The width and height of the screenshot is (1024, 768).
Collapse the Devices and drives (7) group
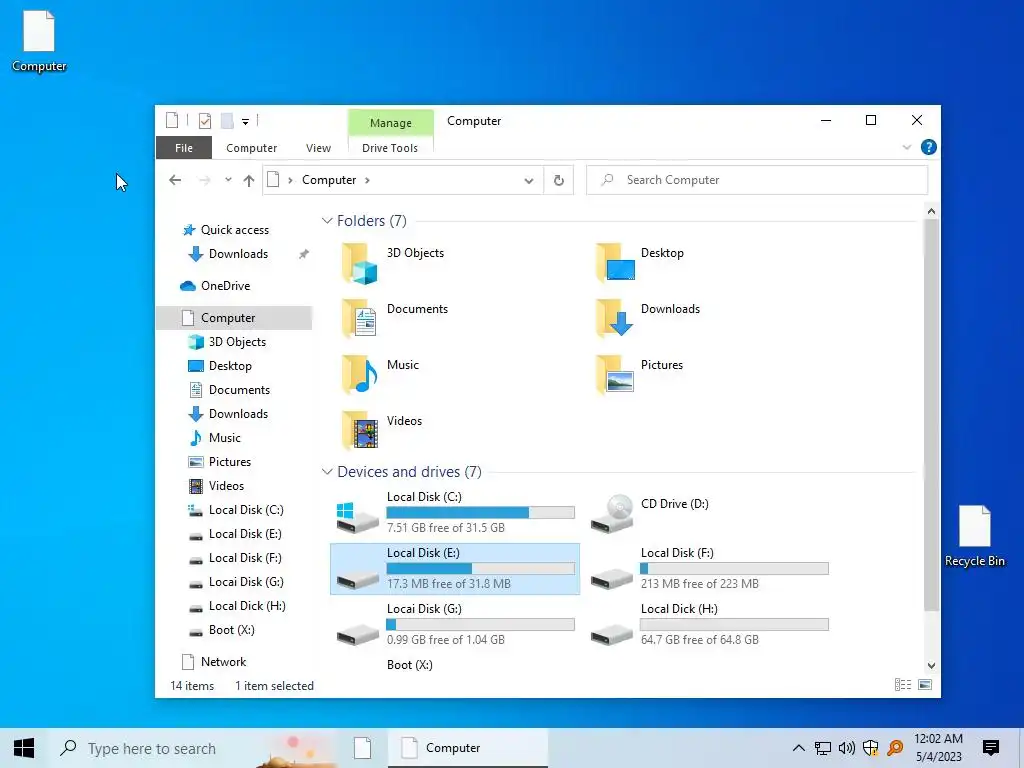327,472
